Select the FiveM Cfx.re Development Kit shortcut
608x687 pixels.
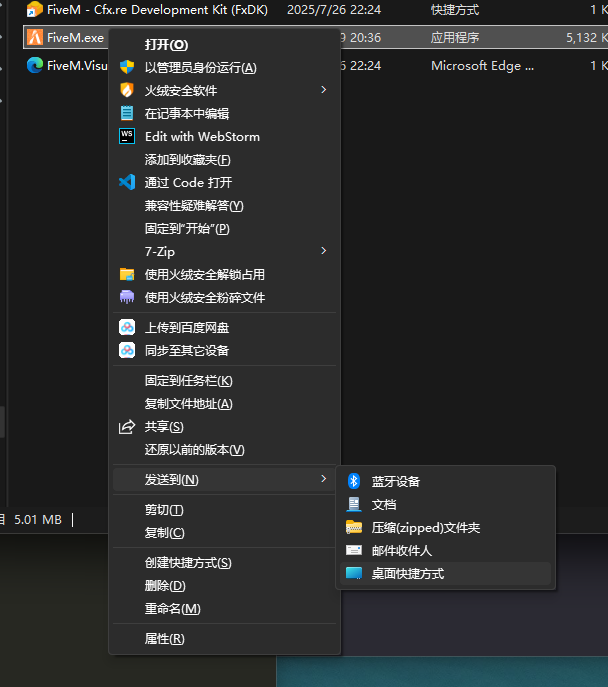coord(150,9)
